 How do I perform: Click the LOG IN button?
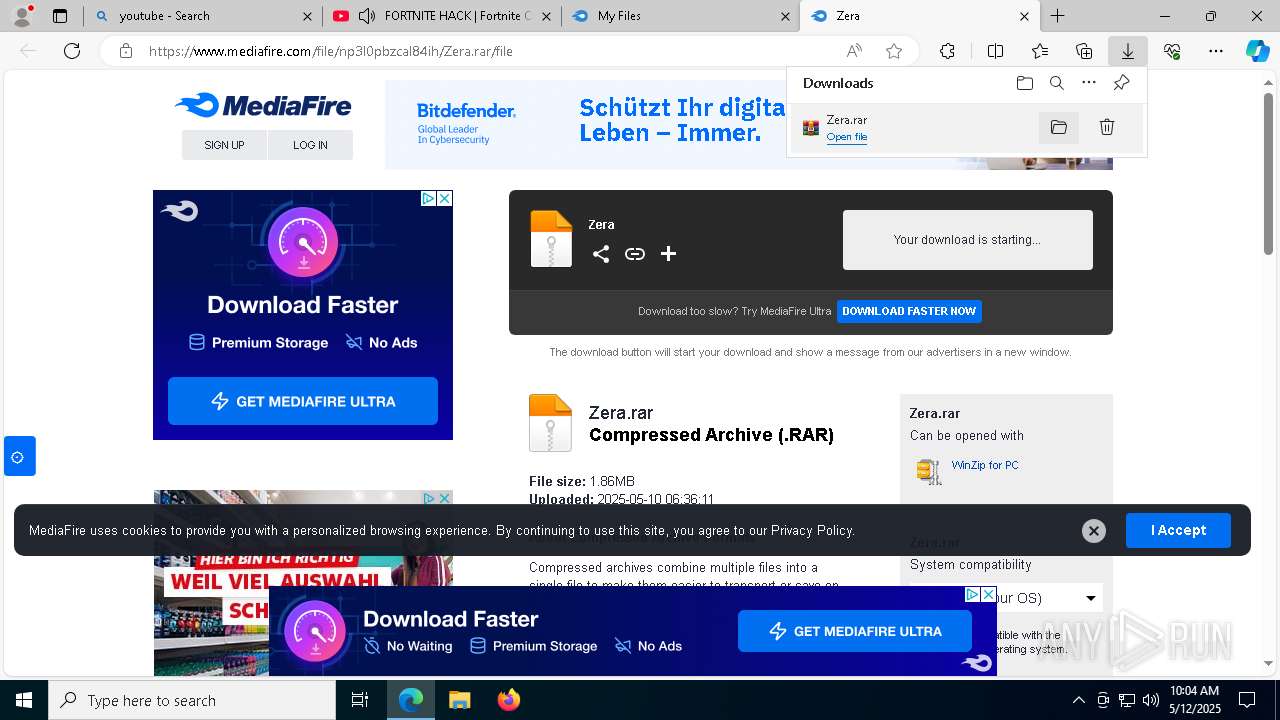pyautogui.click(x=310, y=145)
